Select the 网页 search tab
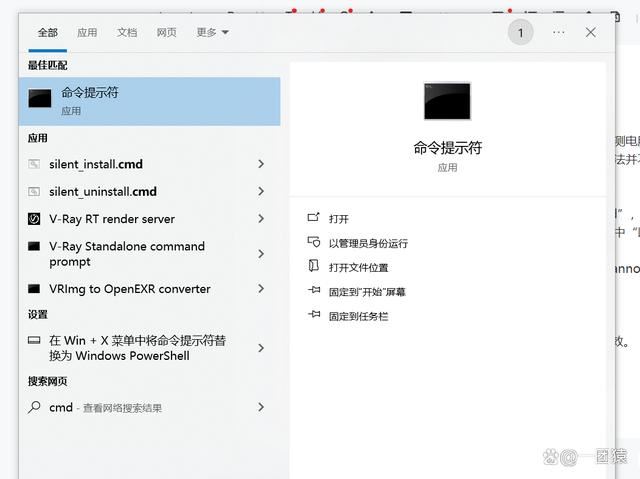Viewport: 640px width, 479px height. coord(166,32)
